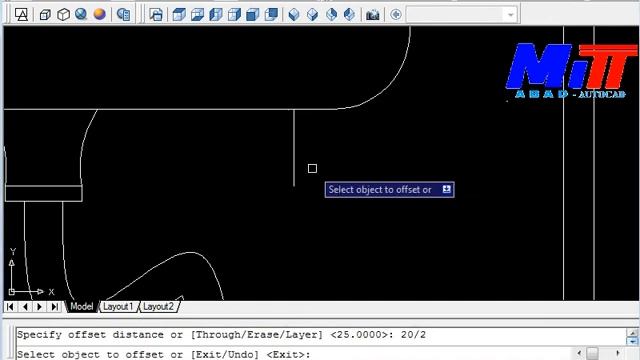
Task: Click command line scroll left arrow
Action: click(x=579, y=353)
